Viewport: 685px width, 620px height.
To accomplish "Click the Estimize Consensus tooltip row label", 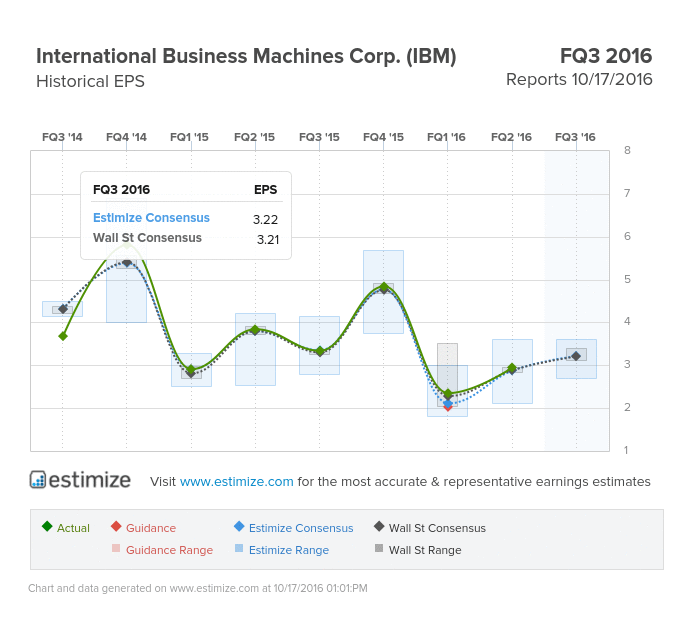I will click(x=151, y=218).
